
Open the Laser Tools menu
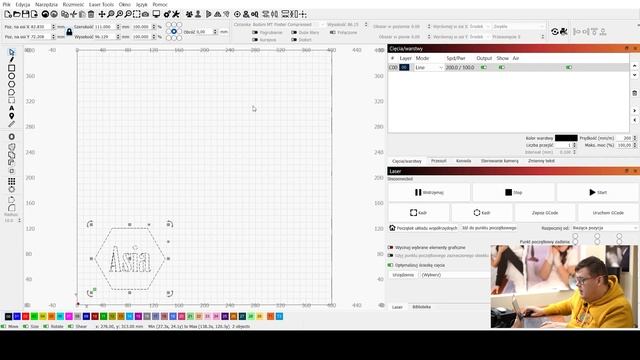click(101, 4)
